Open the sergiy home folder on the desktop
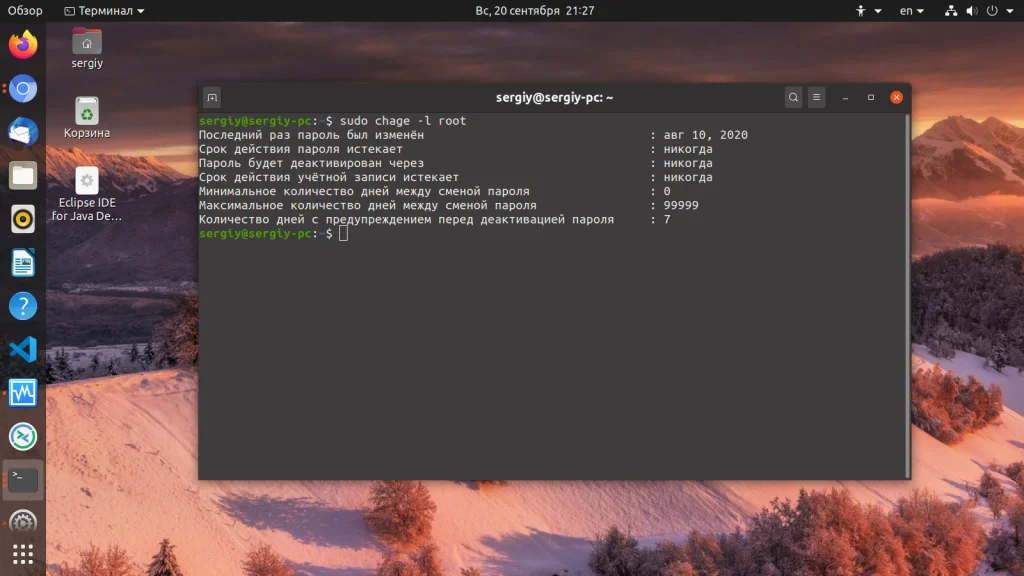Viewport: 1024px width, 576px height. tap(87, 48)
